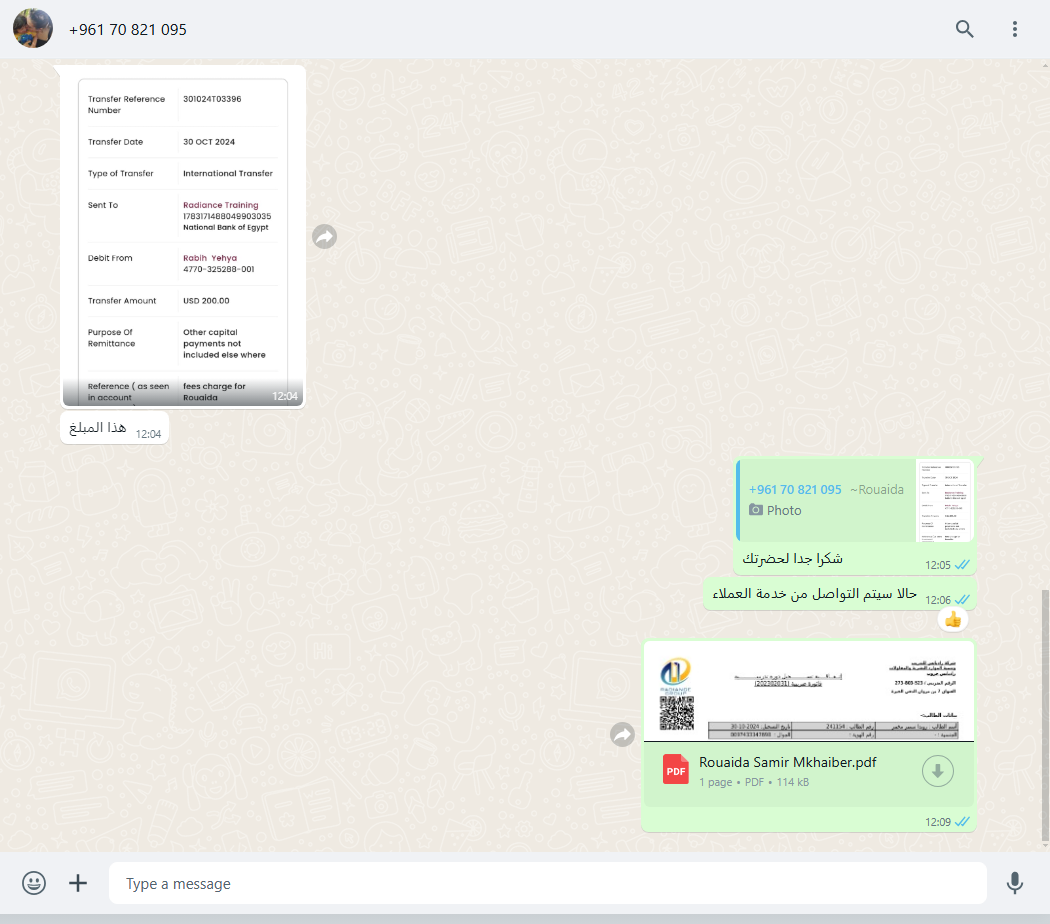This screenshot has width=1050, height=924.
Task: Download Rouaida Samir Mkhaiber.pdf
Action: pyautogui.click(x=938, y=771)
